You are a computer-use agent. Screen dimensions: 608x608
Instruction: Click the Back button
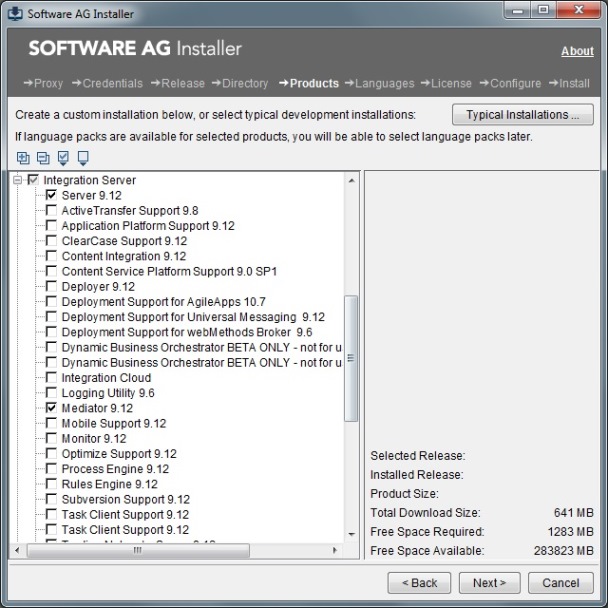(x=419, y=583)
